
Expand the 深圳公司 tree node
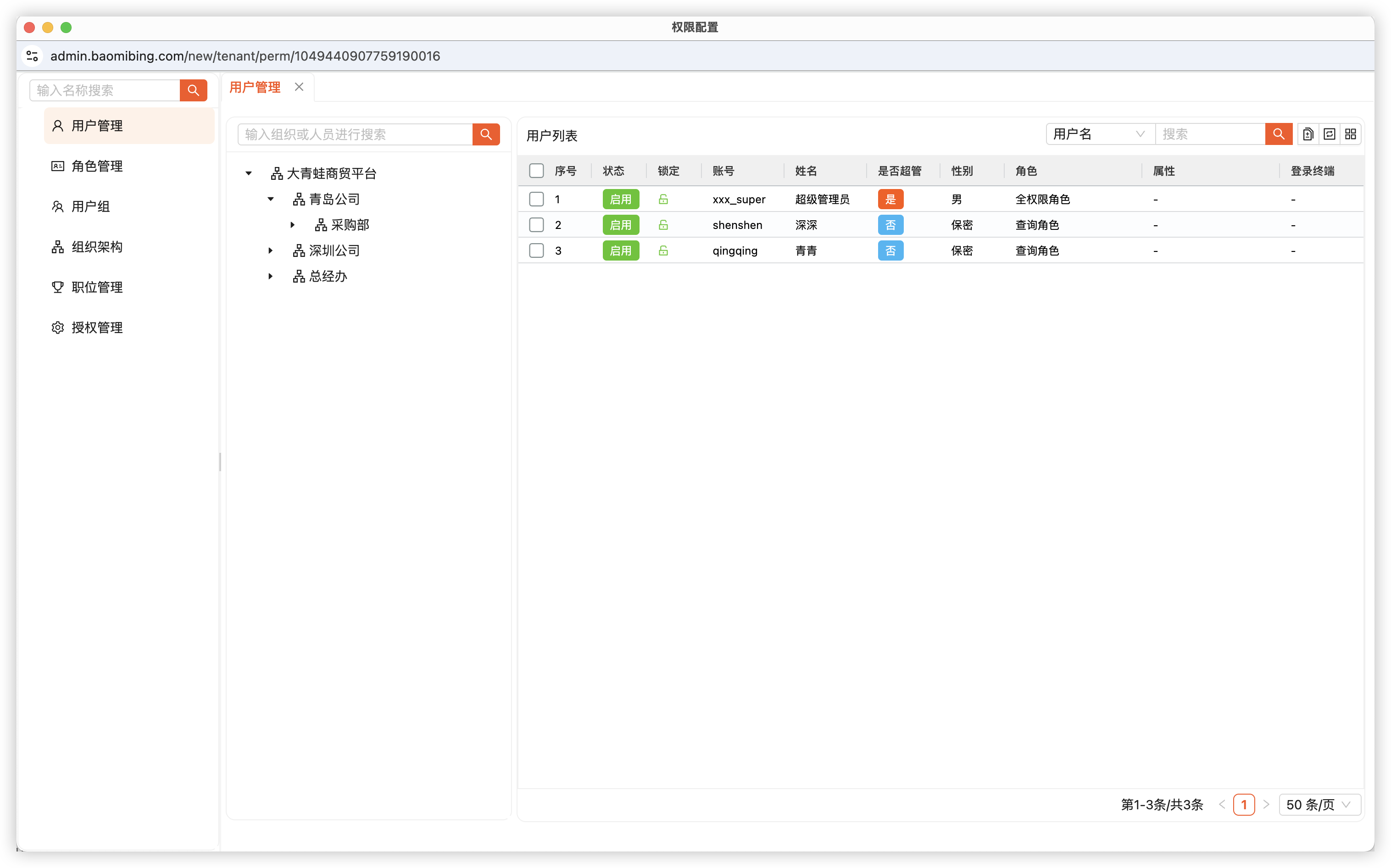270,251
